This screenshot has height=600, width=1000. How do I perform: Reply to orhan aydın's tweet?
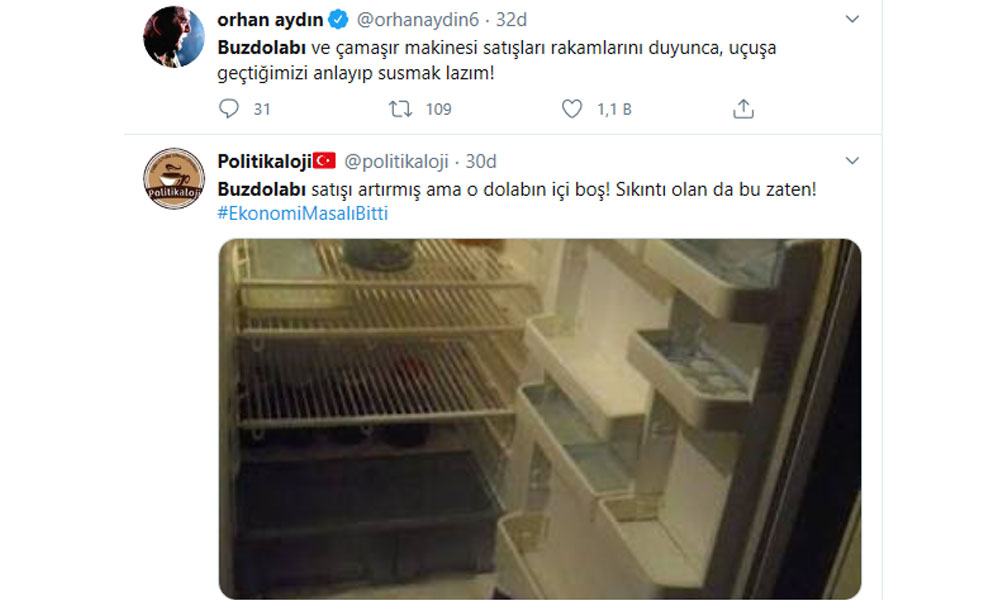click(x=228, y=109)
